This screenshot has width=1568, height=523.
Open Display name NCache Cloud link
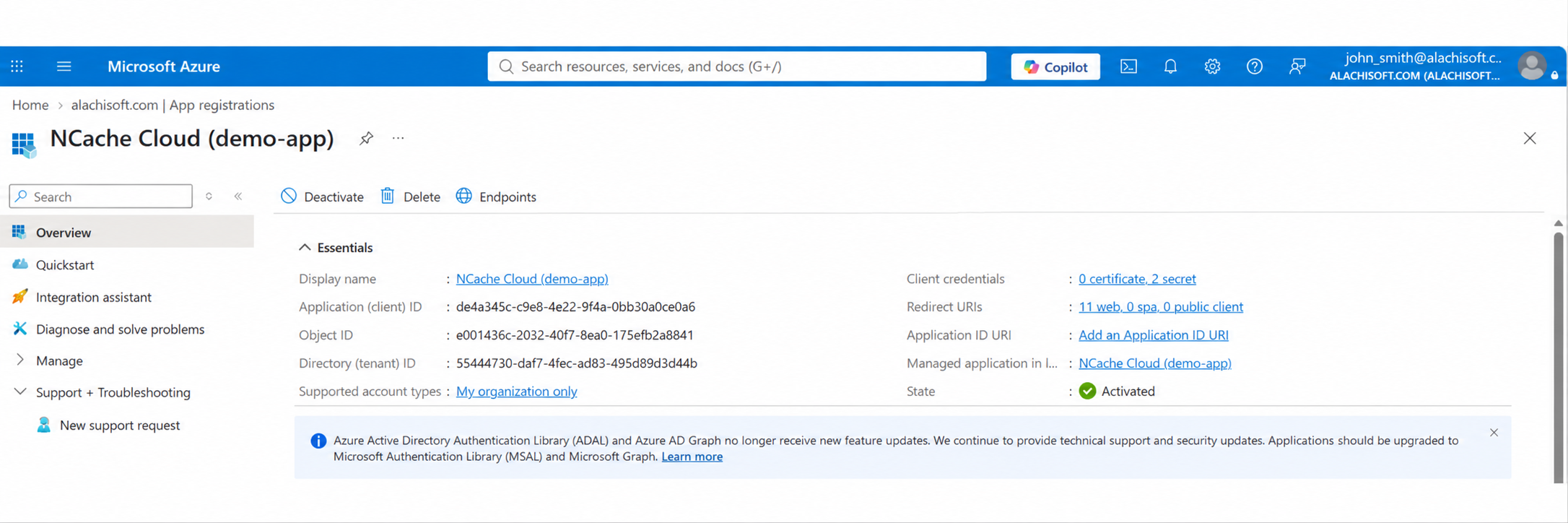(x=532, y=279)
